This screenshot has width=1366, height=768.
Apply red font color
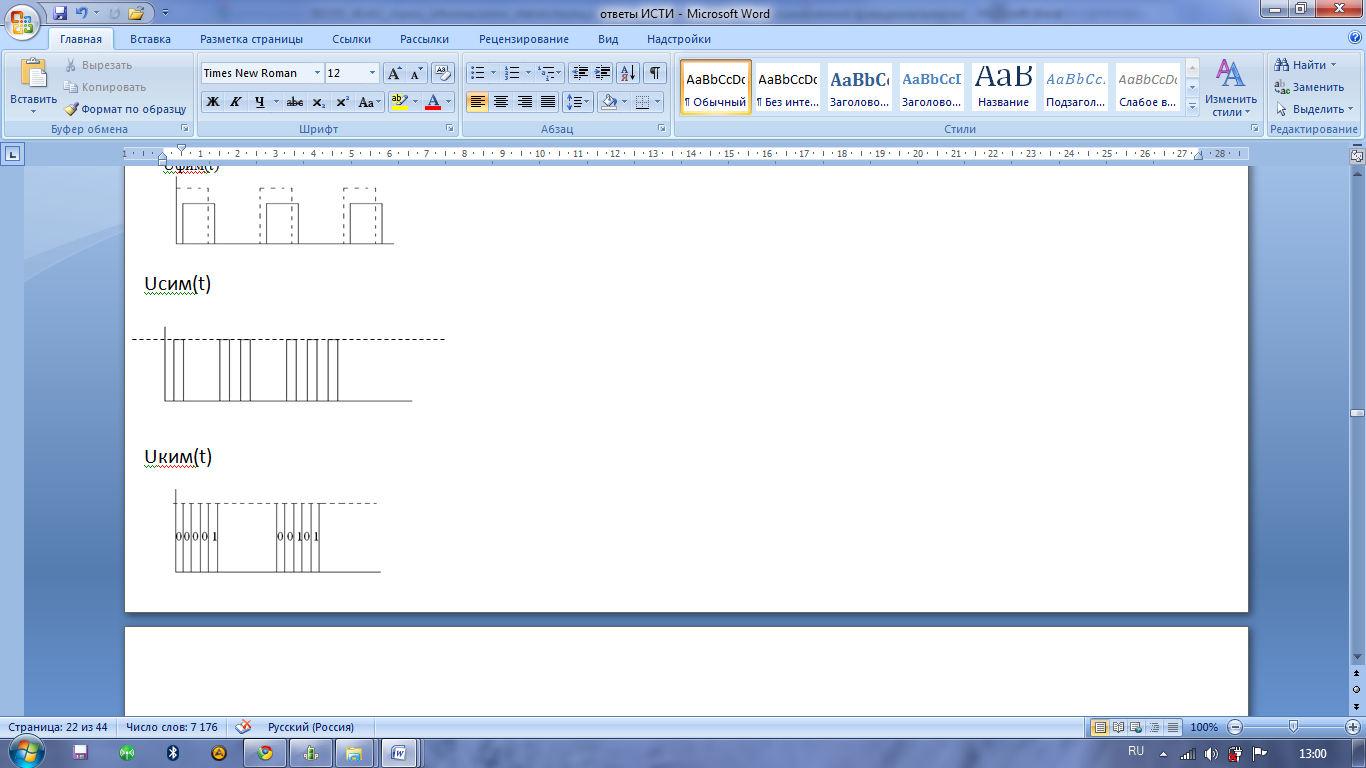pyautogui.click(x=433, y=102)
